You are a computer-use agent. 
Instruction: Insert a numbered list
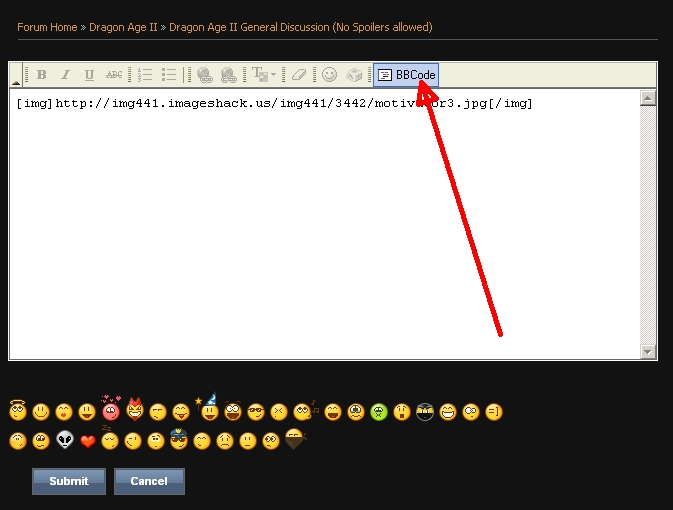point(145,75)
